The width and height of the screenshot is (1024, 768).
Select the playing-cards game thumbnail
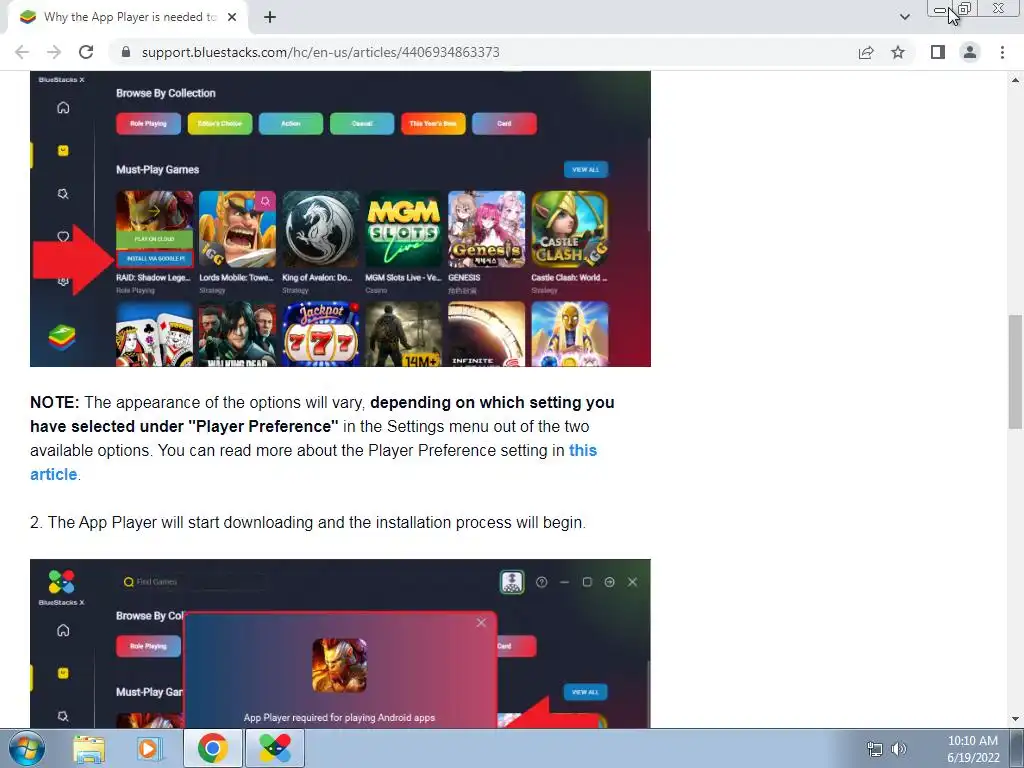pos(155,334)
